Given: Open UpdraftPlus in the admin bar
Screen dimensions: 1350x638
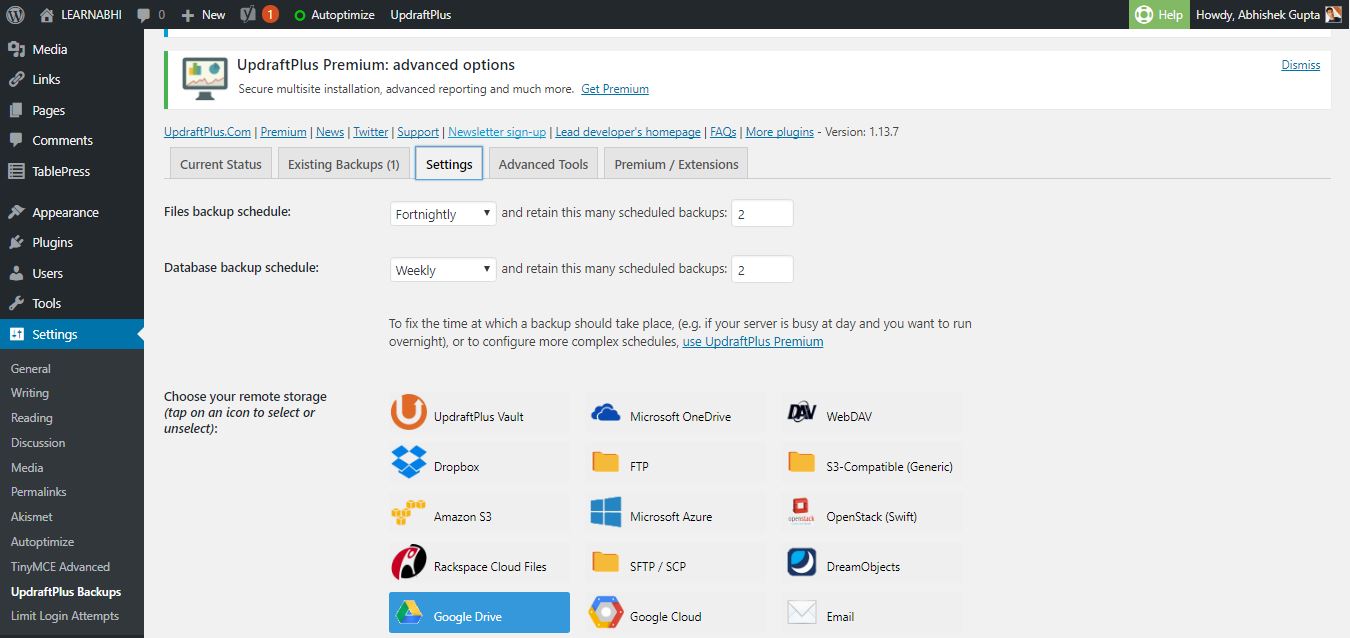Looking at the screenshot, I should [420, 15].
